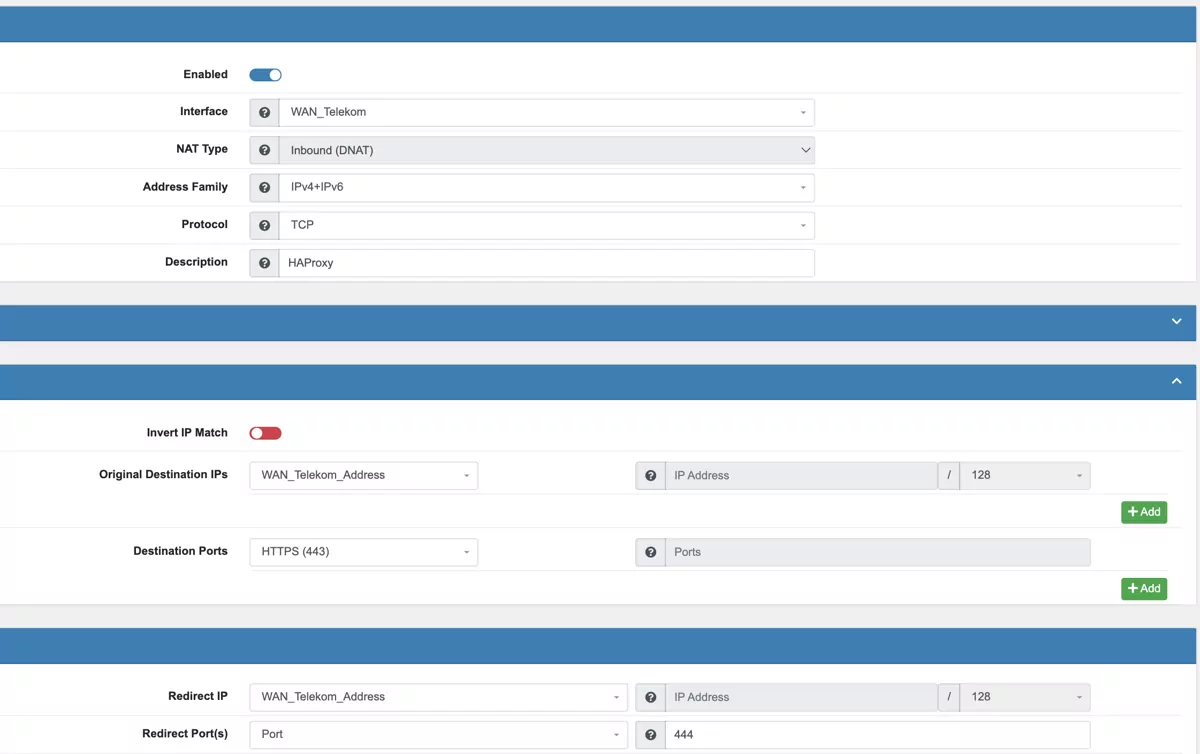Click the Original Destination IPs help icon

[650, 475]
